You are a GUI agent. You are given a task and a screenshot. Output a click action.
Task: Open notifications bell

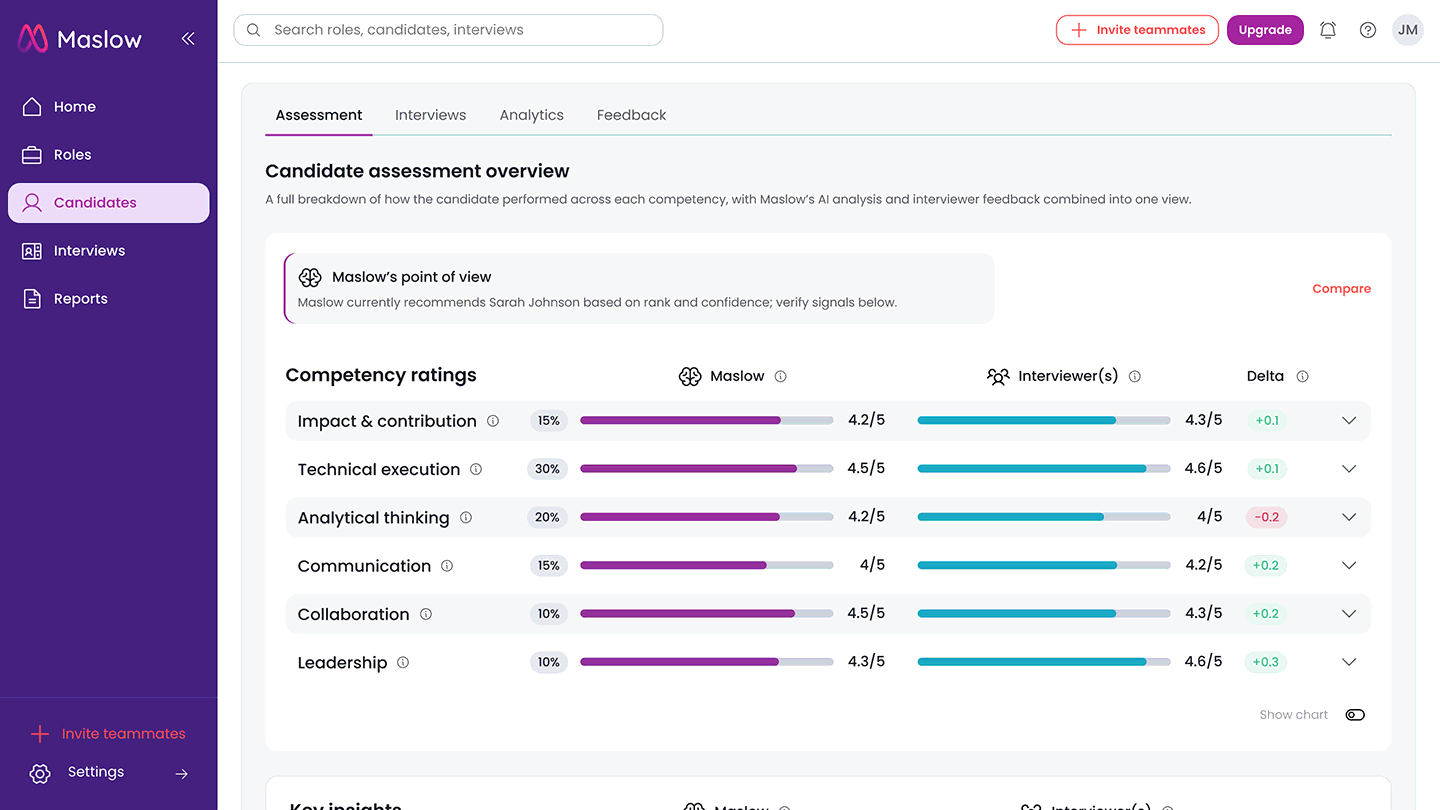pos(1328,30)
